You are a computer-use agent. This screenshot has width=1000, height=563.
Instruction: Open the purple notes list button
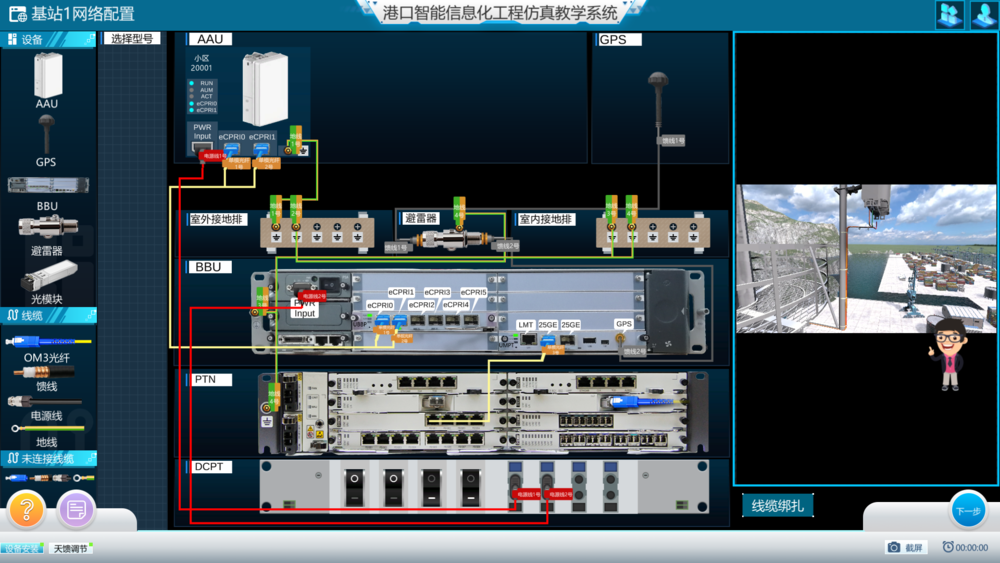tap(76, 510)
